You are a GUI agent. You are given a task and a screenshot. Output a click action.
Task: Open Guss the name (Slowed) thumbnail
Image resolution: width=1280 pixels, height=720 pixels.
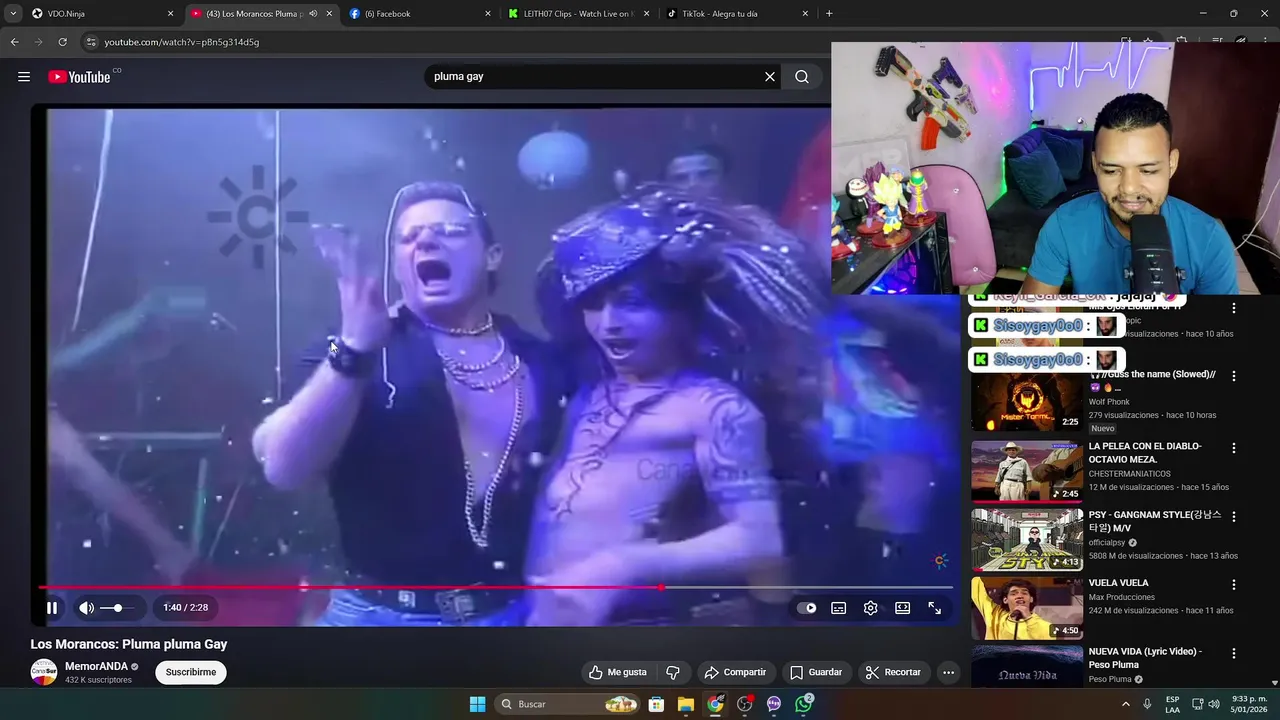point(1027,401)
